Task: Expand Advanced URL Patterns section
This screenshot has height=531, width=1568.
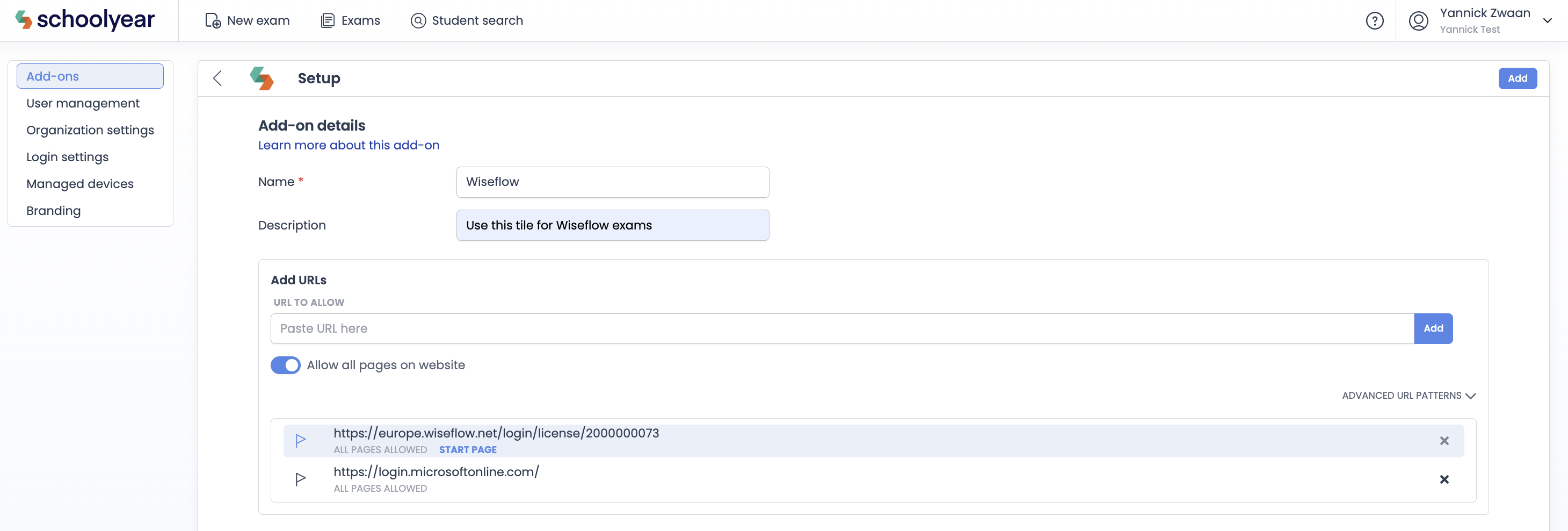Action: click(x=1409, y=395)
